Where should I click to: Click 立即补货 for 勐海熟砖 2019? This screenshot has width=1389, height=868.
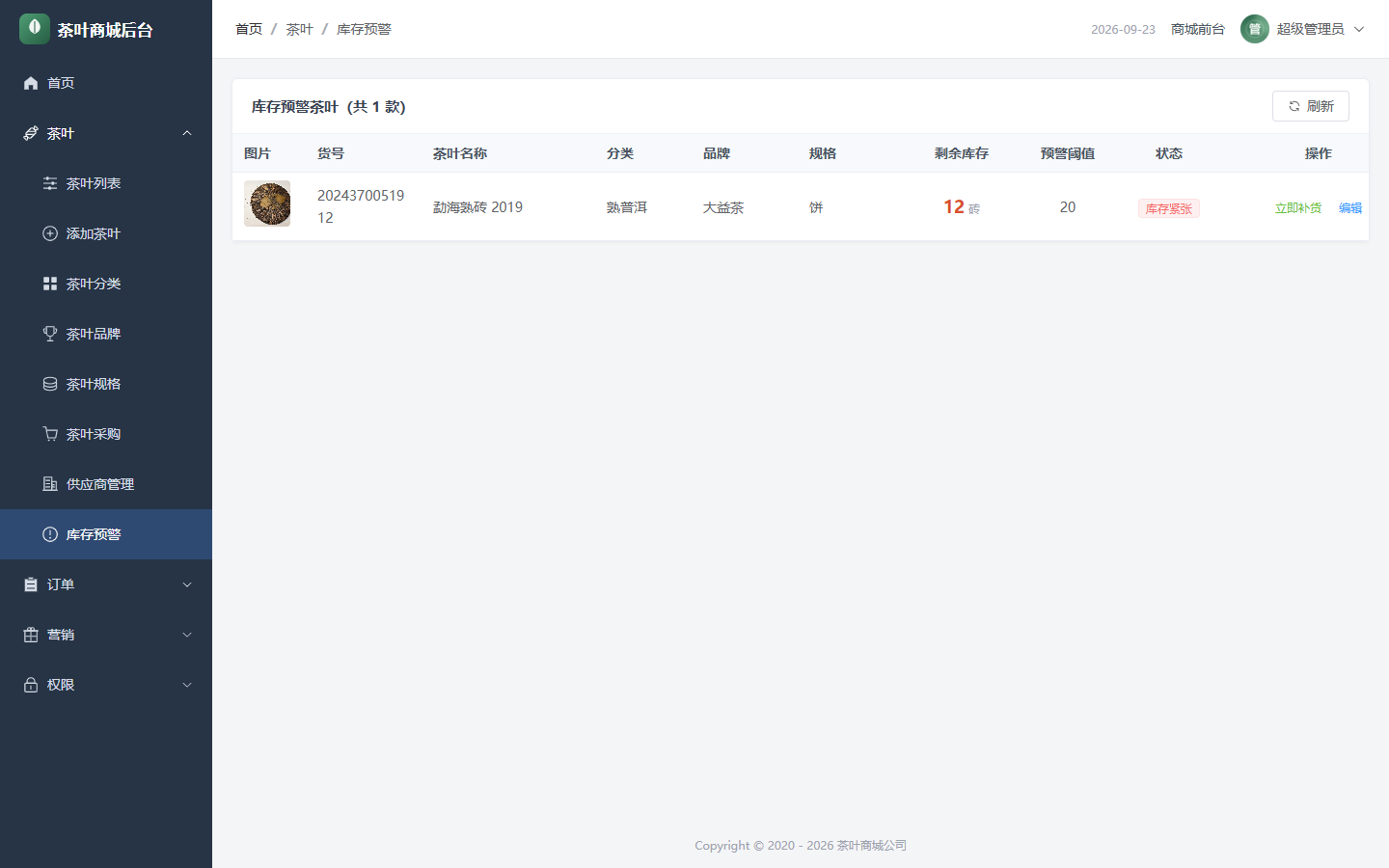pyautogui.click(x=1298, y=208)
